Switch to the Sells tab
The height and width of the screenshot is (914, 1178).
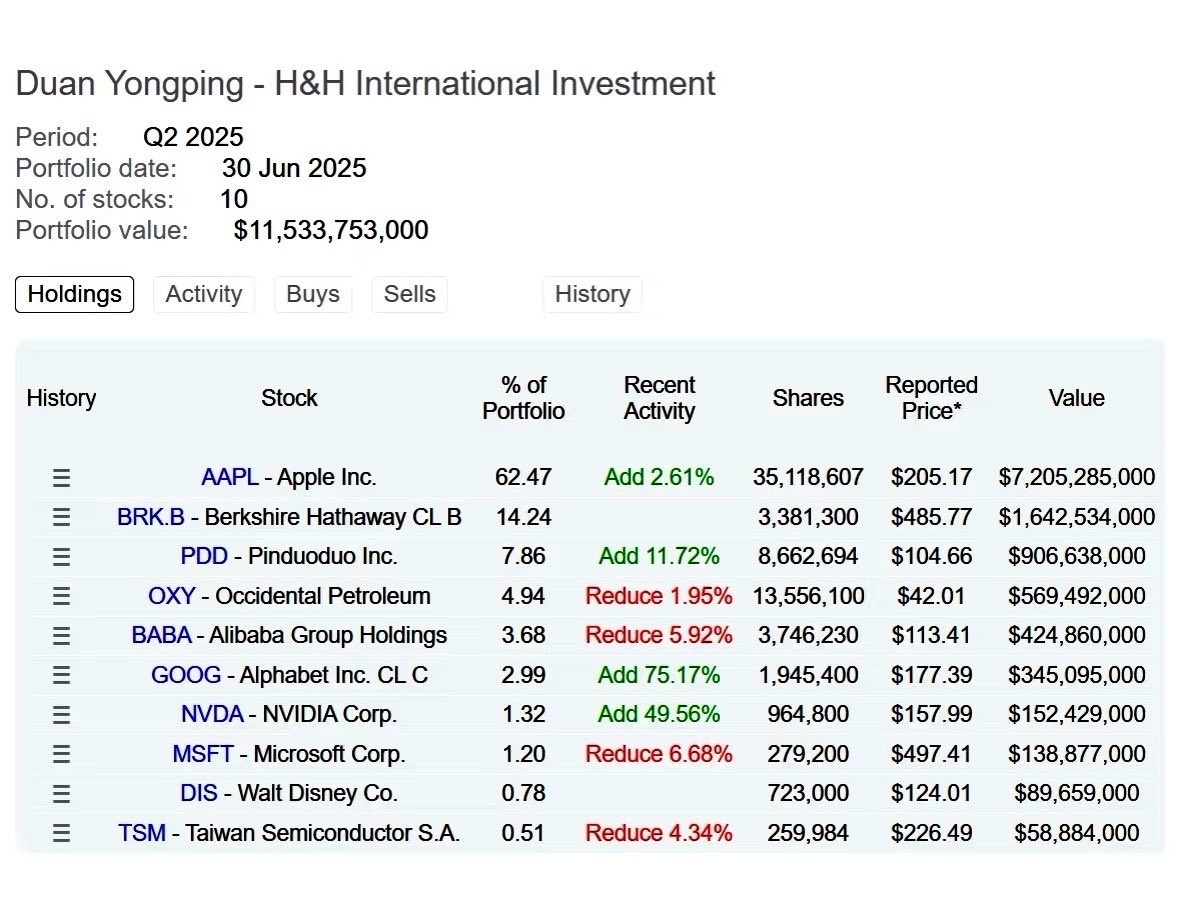pyautogui.click(x=409, y=294)
